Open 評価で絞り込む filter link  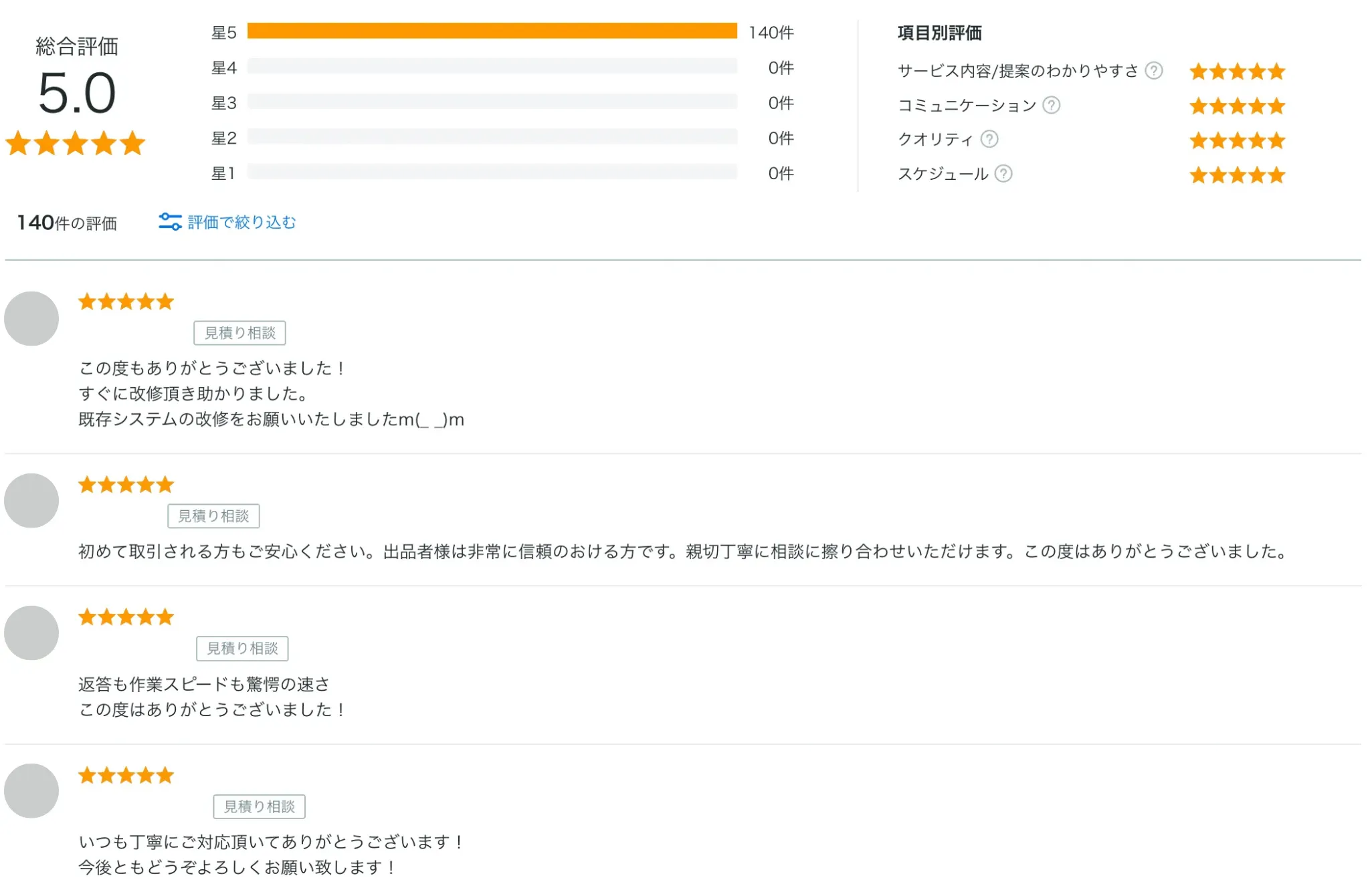(241, 222)
